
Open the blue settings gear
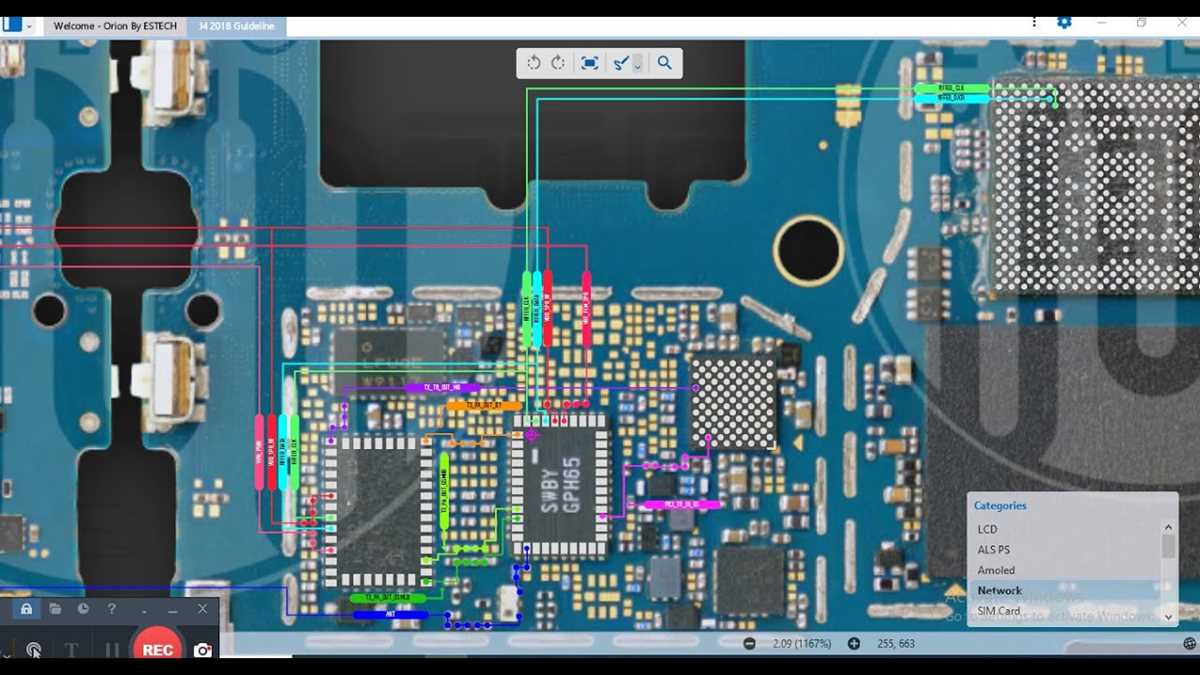[1064, 22]
